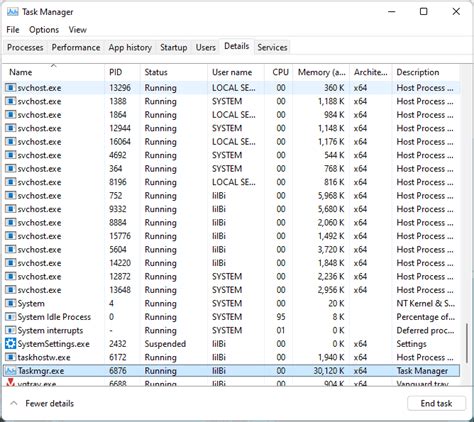Click memory value 30,120 K
This screenshot has width=474, height=422.
[x=329, y=371]
